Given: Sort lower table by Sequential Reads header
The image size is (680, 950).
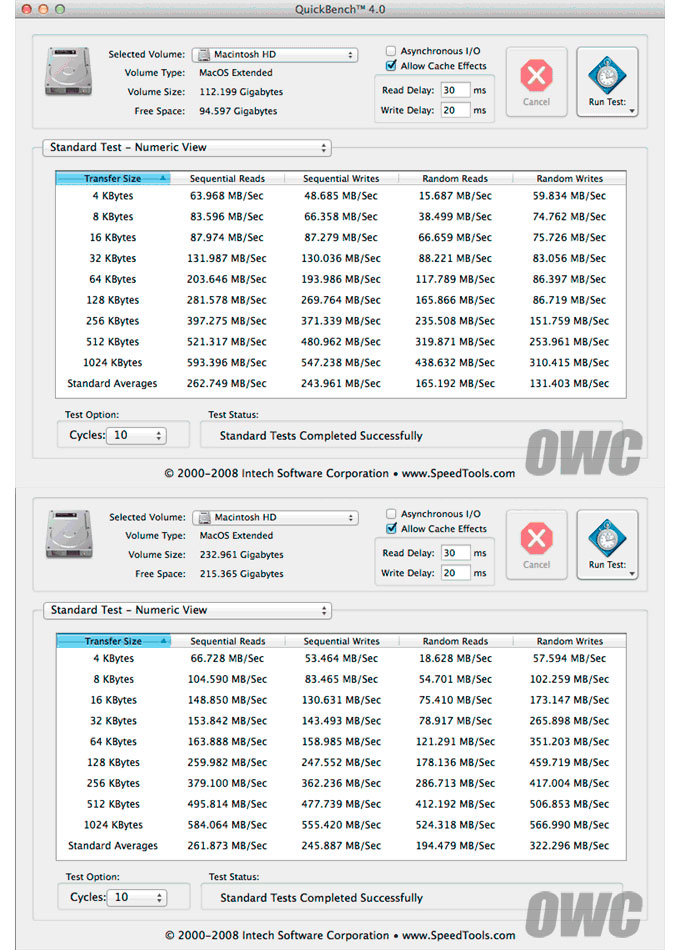Looking at the screenshot, I should click(228, 641).
